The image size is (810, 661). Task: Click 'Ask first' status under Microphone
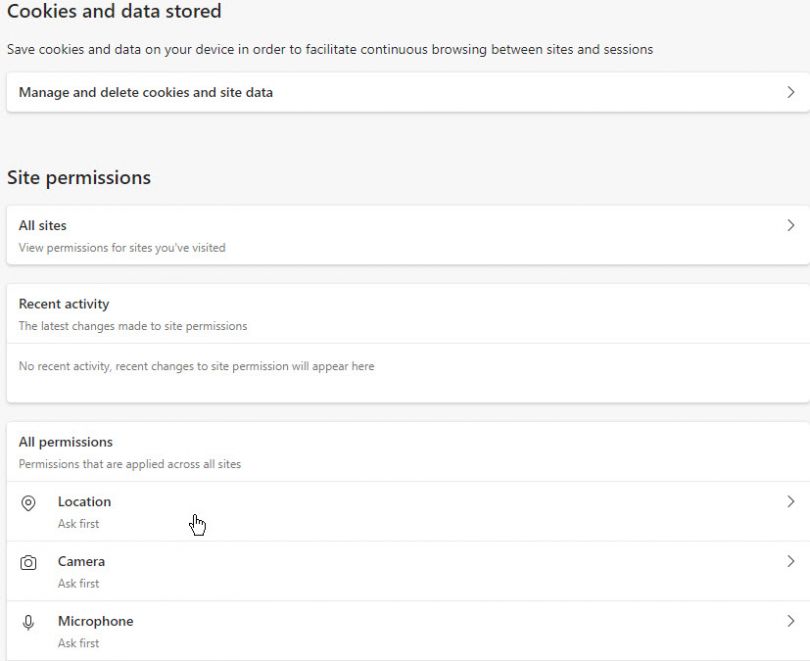[78, 643]
